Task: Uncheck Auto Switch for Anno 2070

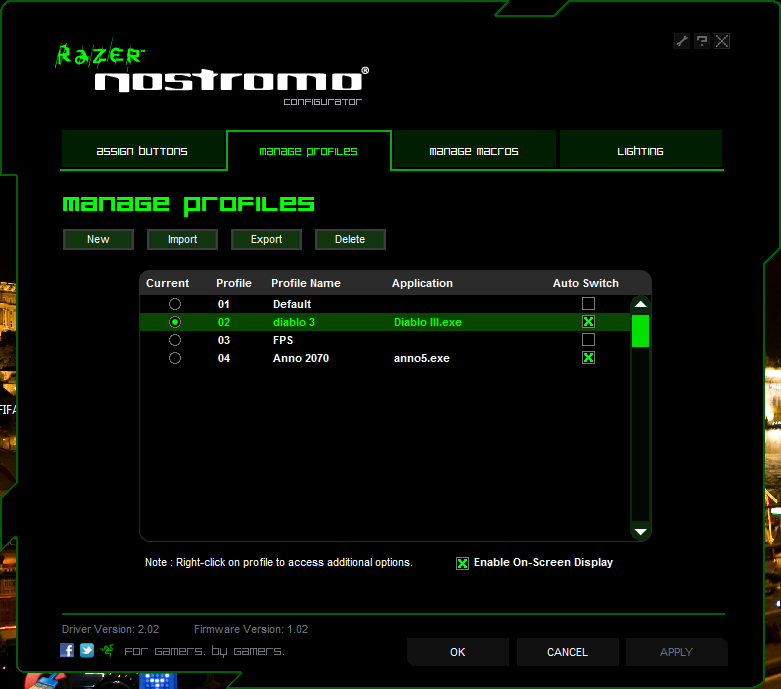Action: click(588, 357)
